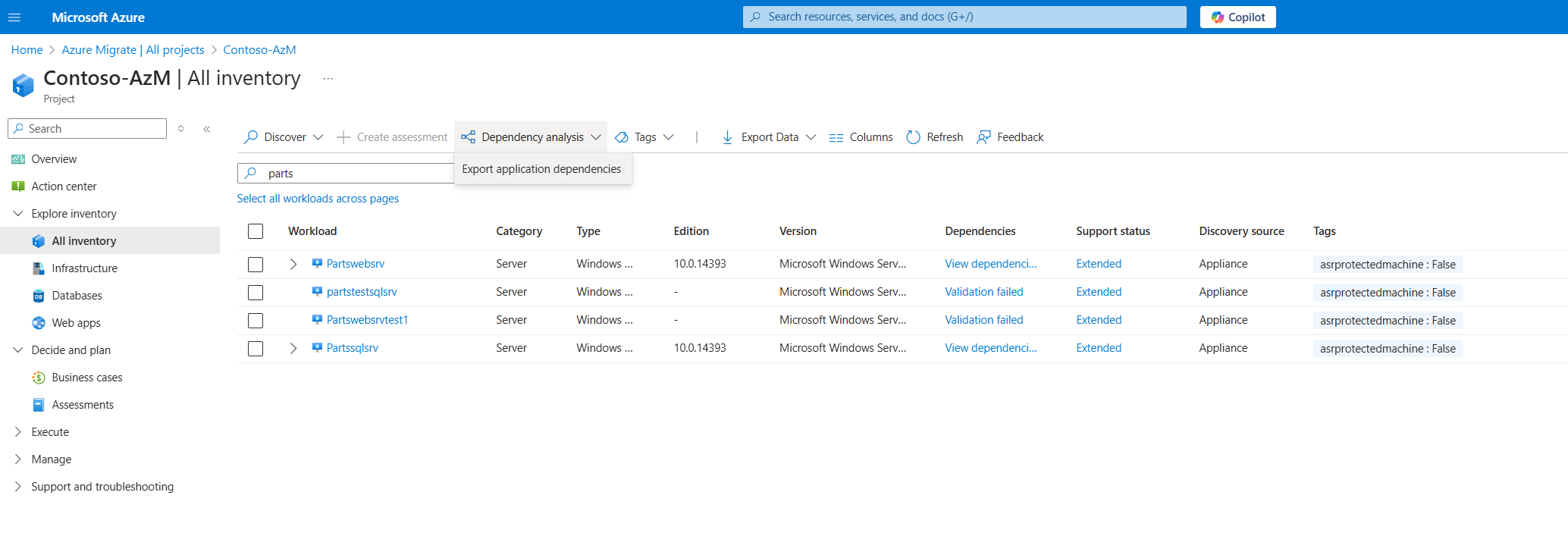Select the Partssqlsrv row checkbox
This screenshot has width=1568, height=555.
[x=256, y=349]
